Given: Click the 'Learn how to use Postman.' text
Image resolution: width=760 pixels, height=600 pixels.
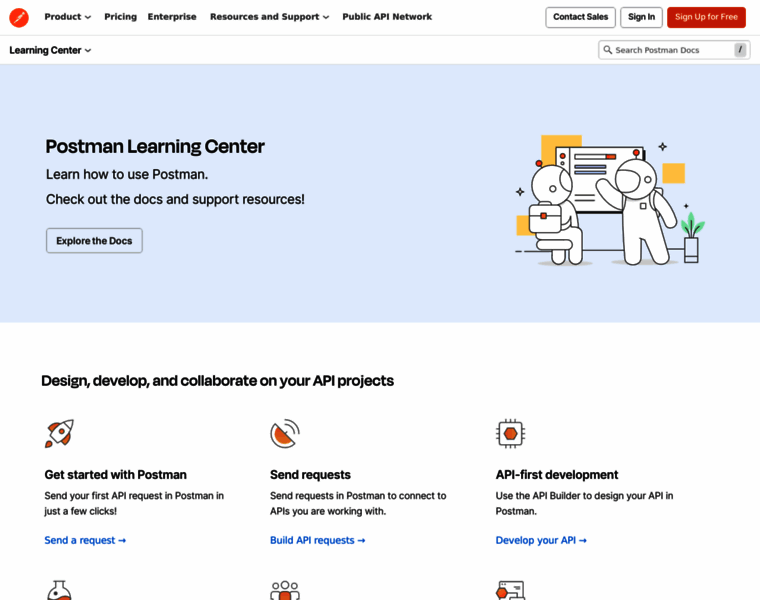Looking at the screenshot, I should pyautogui.click(x=127, y=174).
